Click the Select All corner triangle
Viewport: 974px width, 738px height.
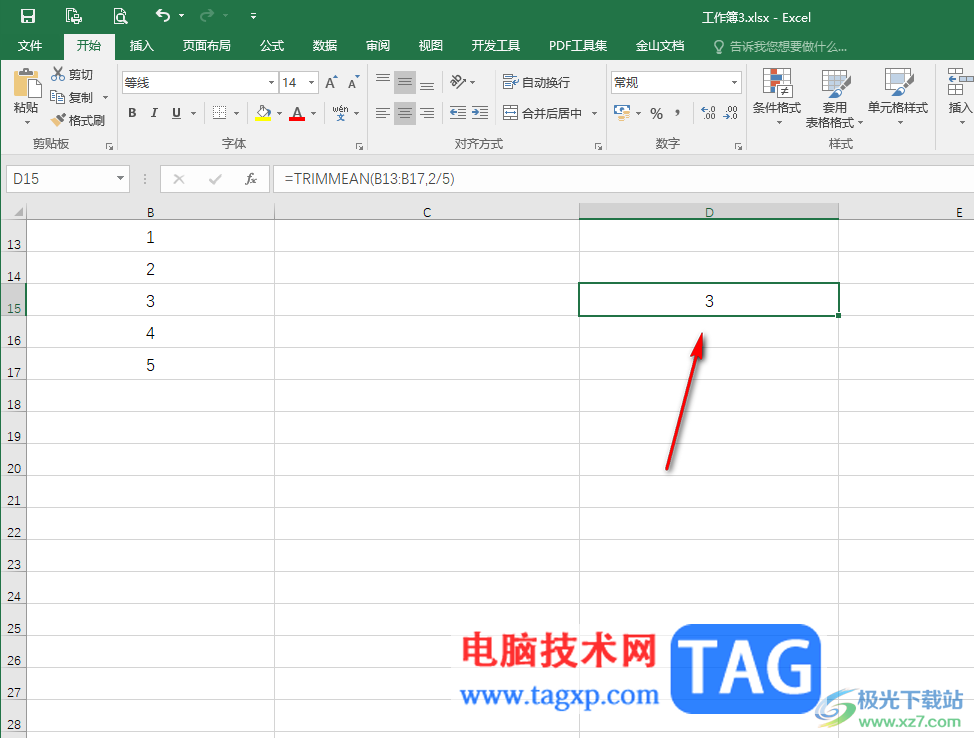pyautogui.click(x=18, y=212)
